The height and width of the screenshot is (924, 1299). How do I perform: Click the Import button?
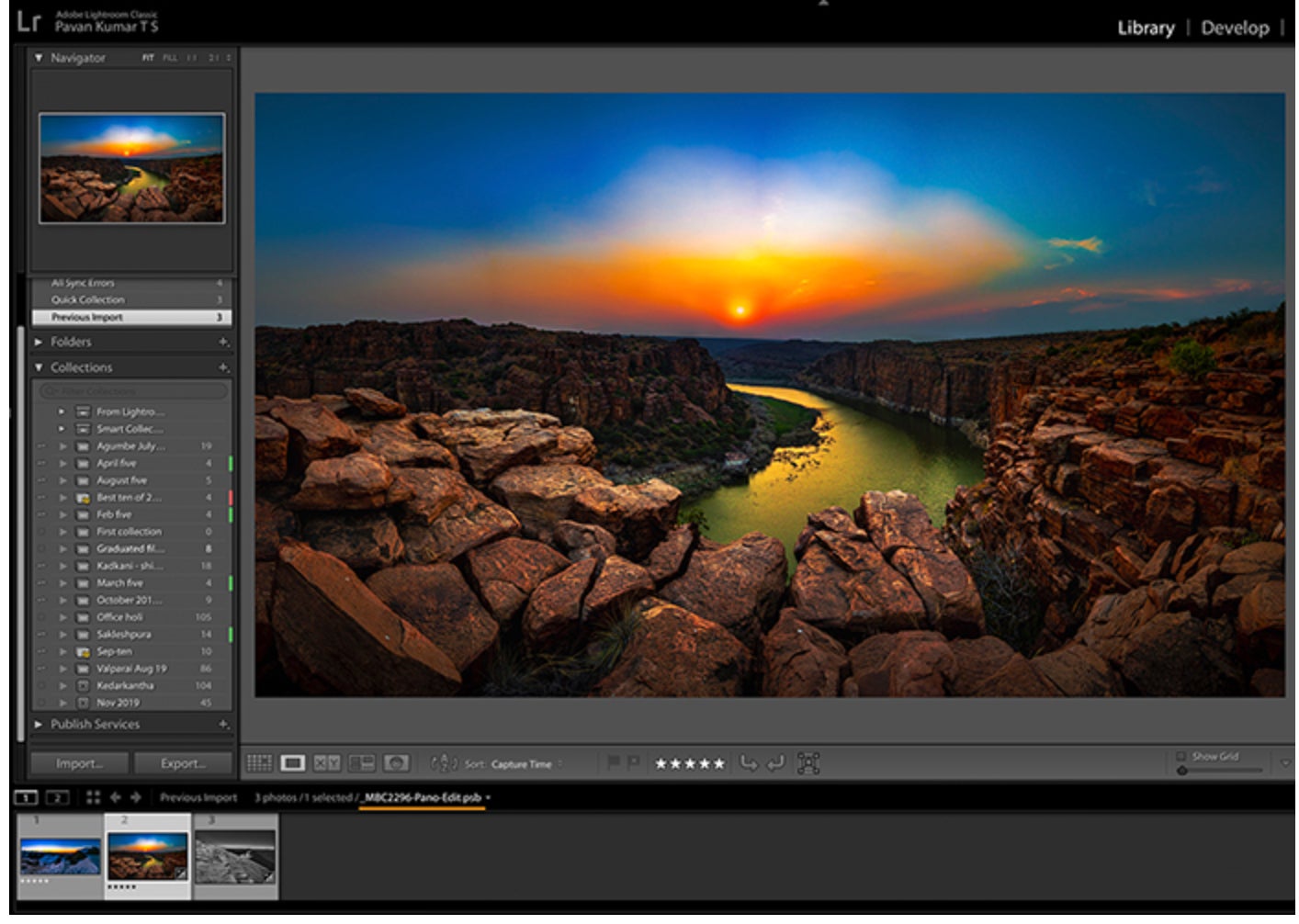point(79,763)
